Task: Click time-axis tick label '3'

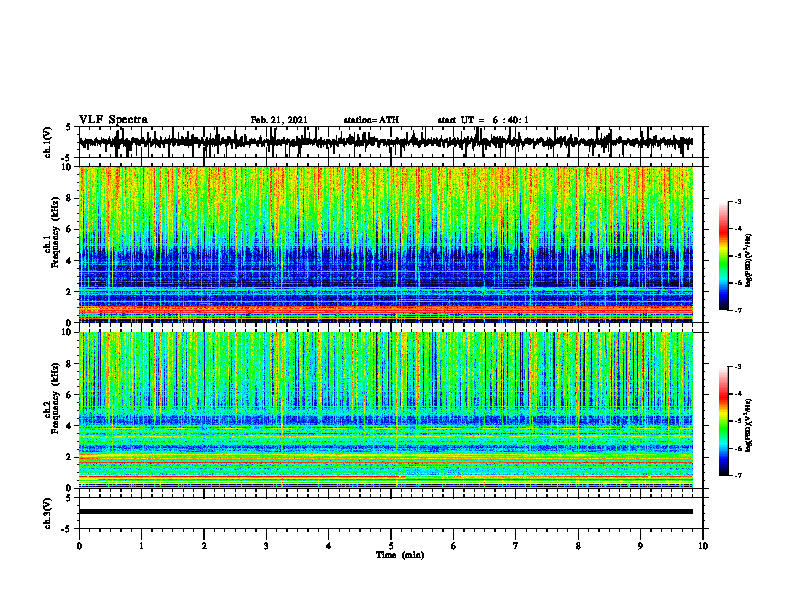Action: [x=266, y=546]
